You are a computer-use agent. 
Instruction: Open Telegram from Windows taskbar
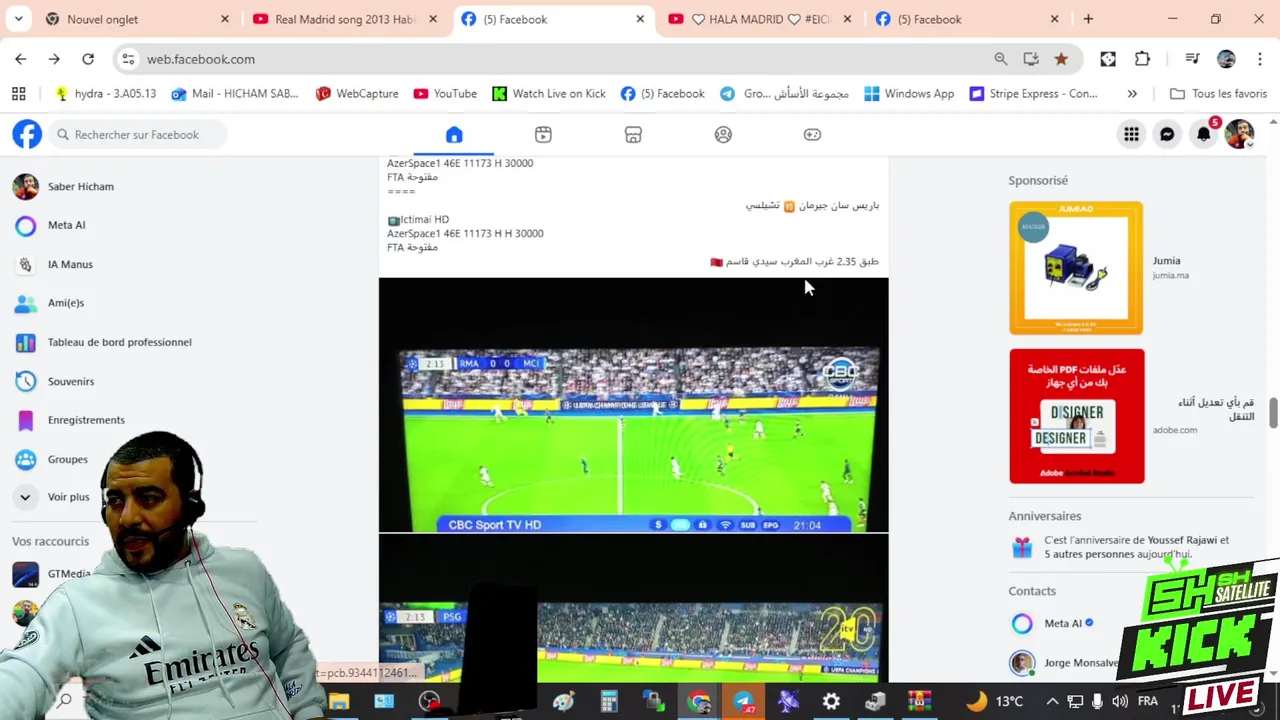point(744,702)
